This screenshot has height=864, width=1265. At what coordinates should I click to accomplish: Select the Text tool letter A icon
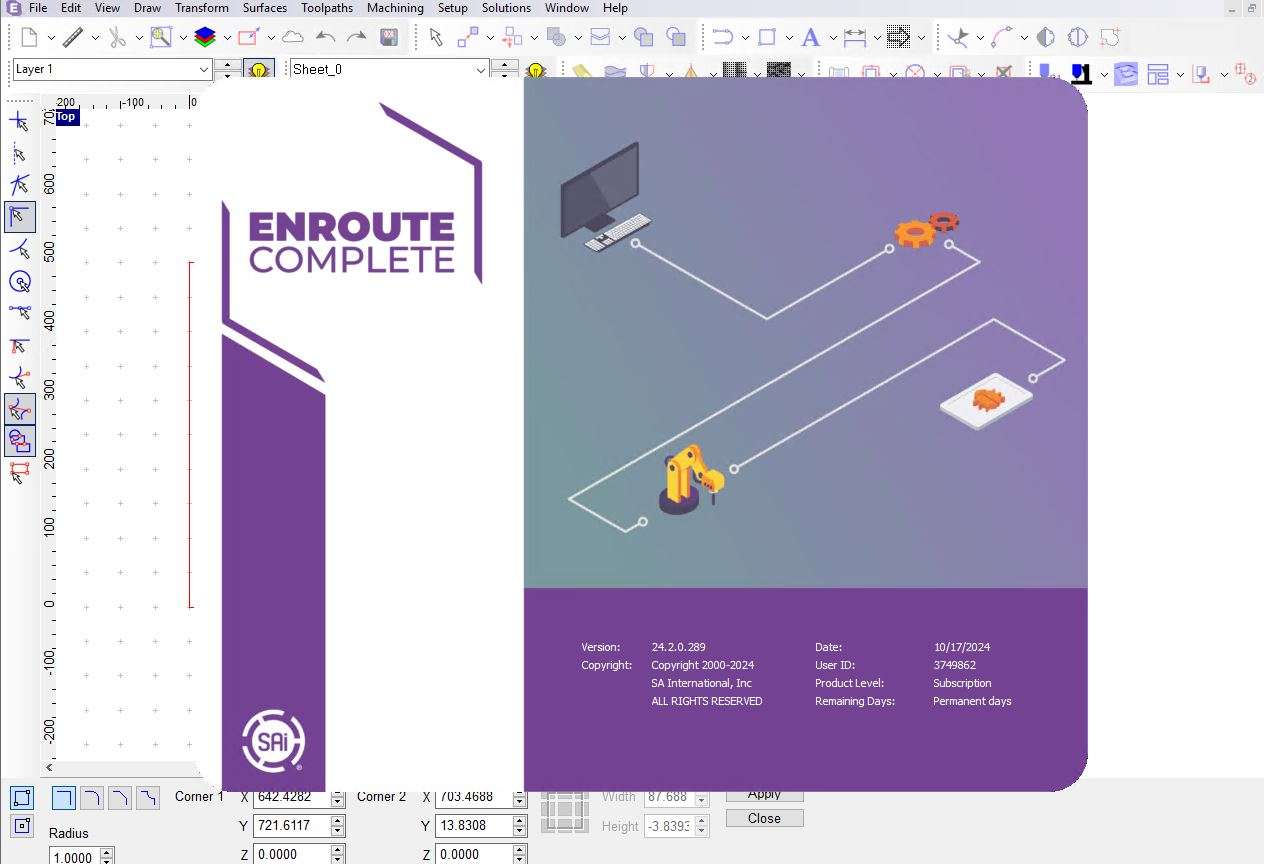pos(810,38)
